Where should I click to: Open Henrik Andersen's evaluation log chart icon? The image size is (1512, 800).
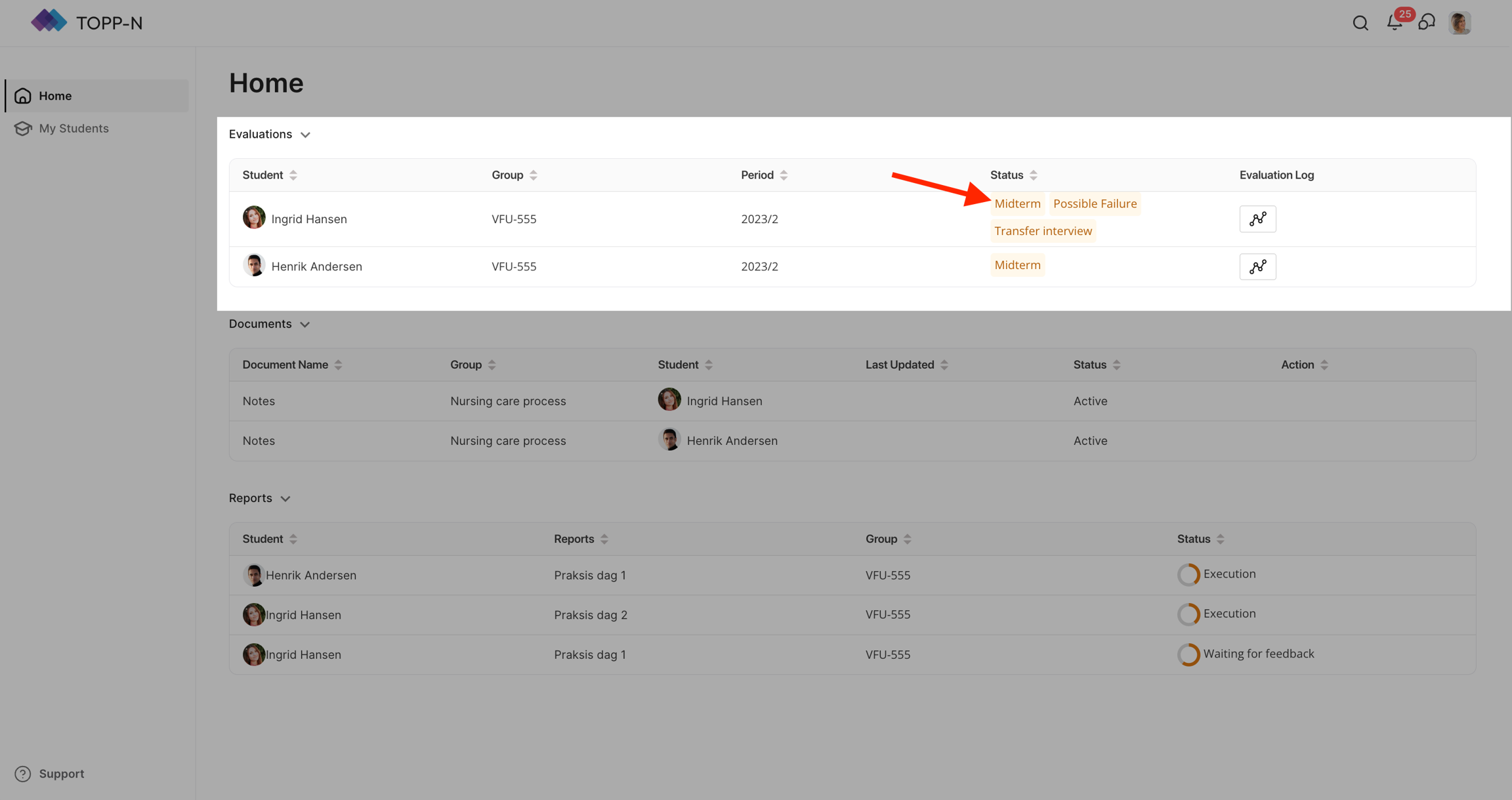(x=1257, y=266)
